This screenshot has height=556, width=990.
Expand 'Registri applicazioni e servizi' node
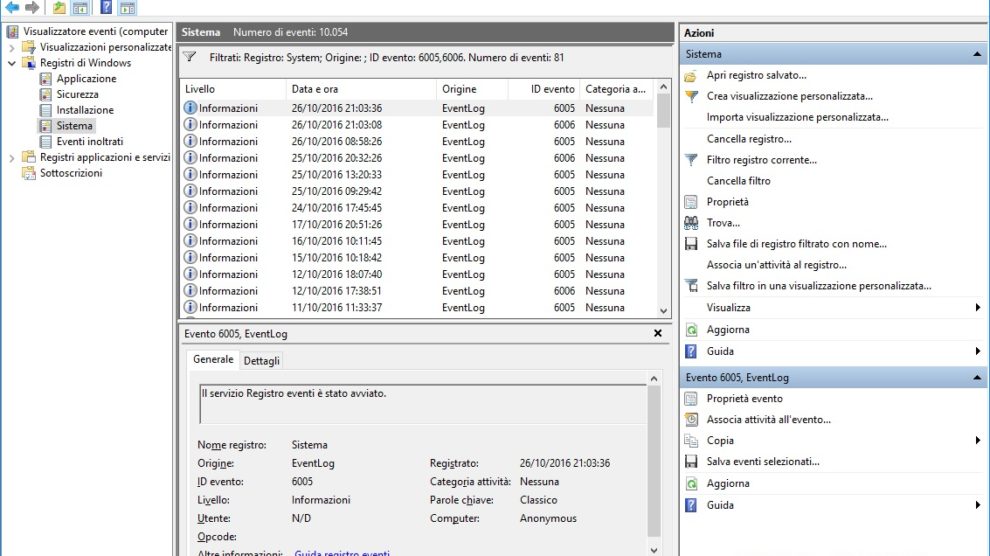tap(12, 157)
